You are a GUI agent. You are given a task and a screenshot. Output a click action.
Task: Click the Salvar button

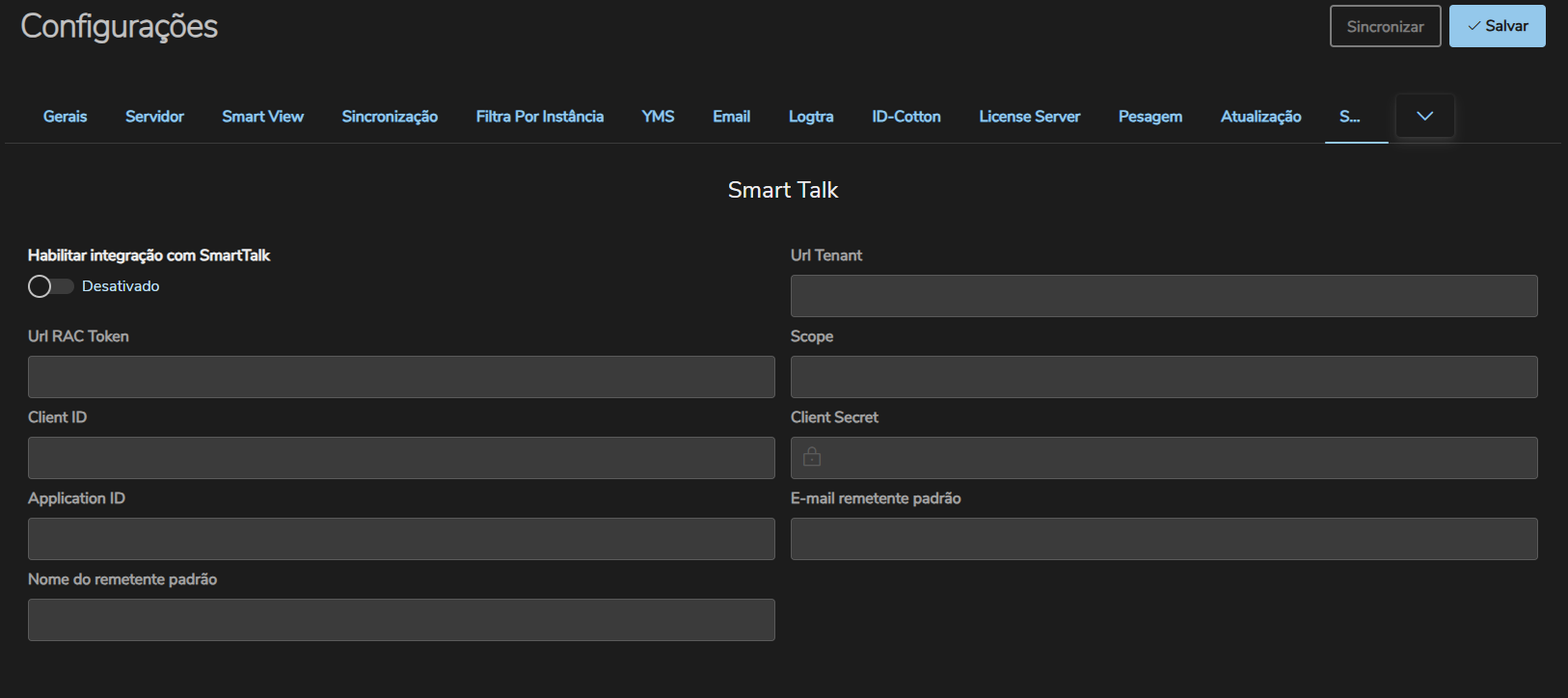coord(1497,26)
